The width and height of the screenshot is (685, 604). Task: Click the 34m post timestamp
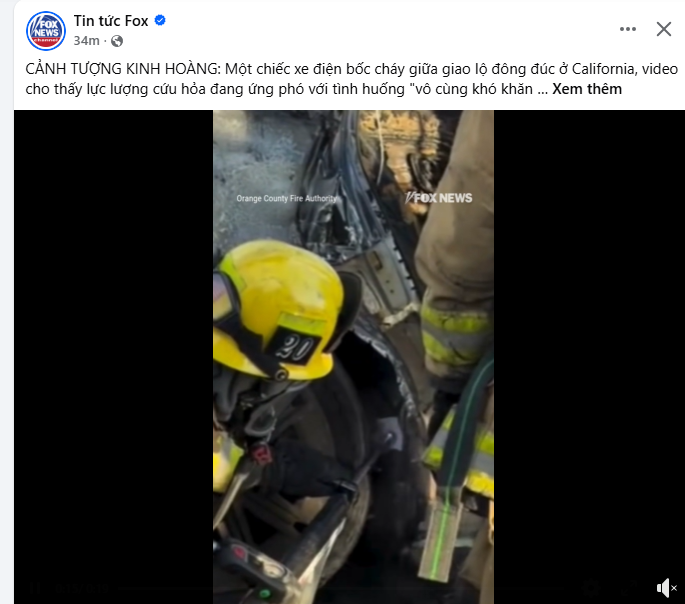(x=86, y=41)
